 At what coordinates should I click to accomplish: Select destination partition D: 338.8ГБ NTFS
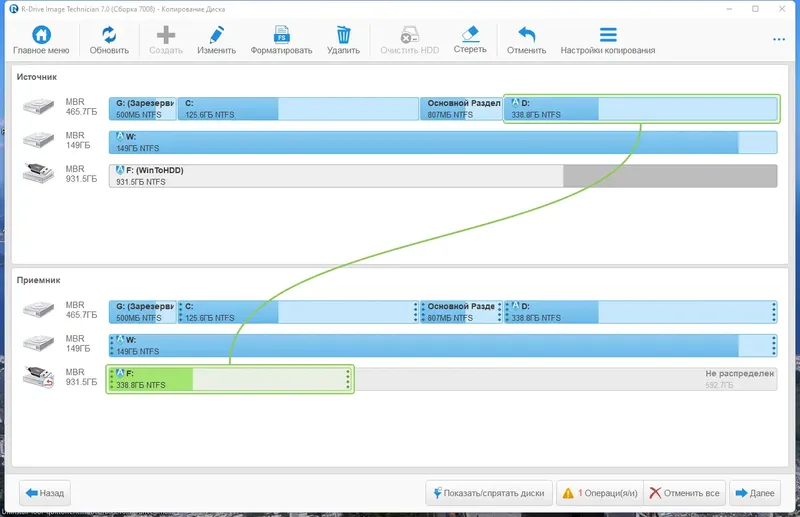coord(641,312)
